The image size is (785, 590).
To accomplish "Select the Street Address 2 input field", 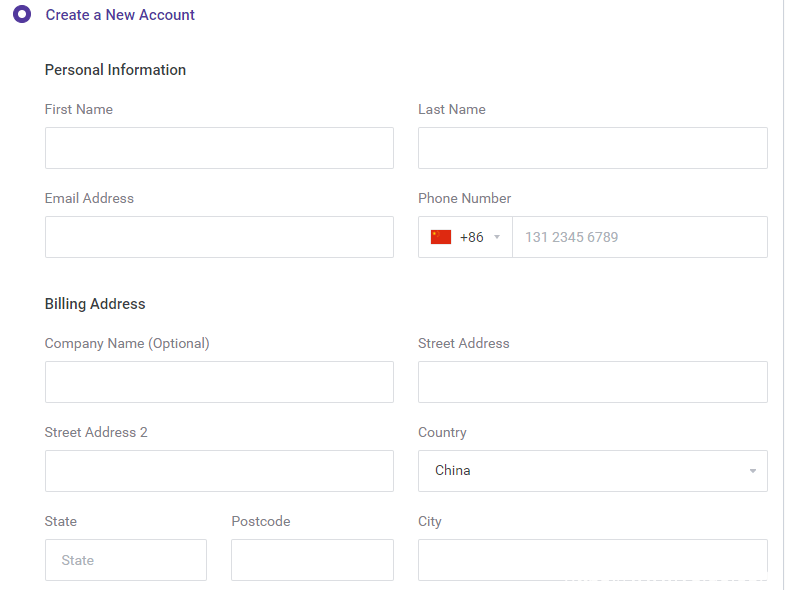I will pos(219,471).
